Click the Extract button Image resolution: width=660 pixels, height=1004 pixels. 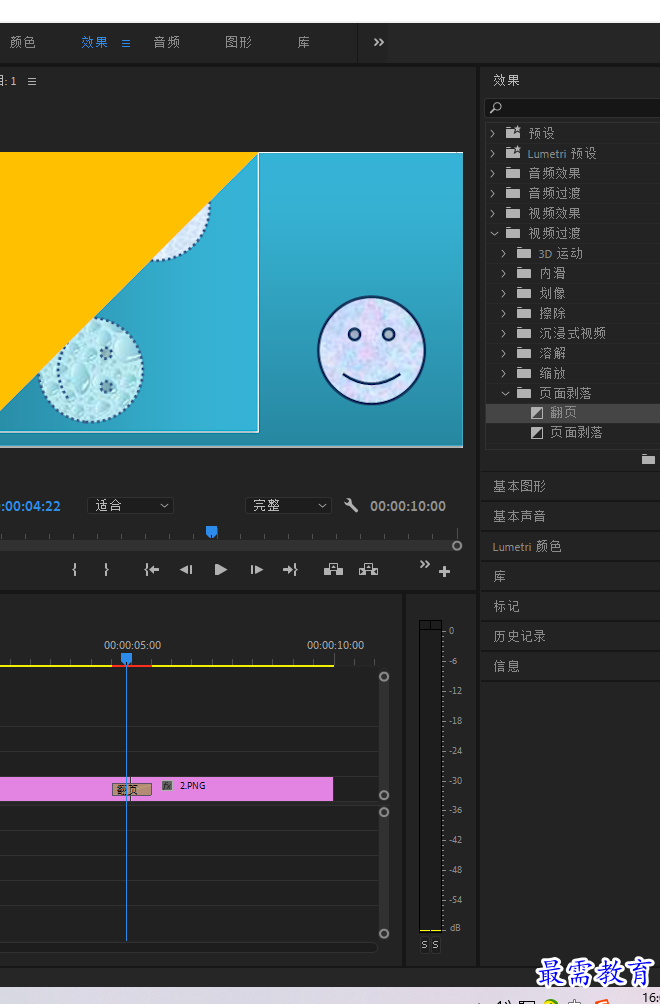pyautogui.click(x=368, y=569)
